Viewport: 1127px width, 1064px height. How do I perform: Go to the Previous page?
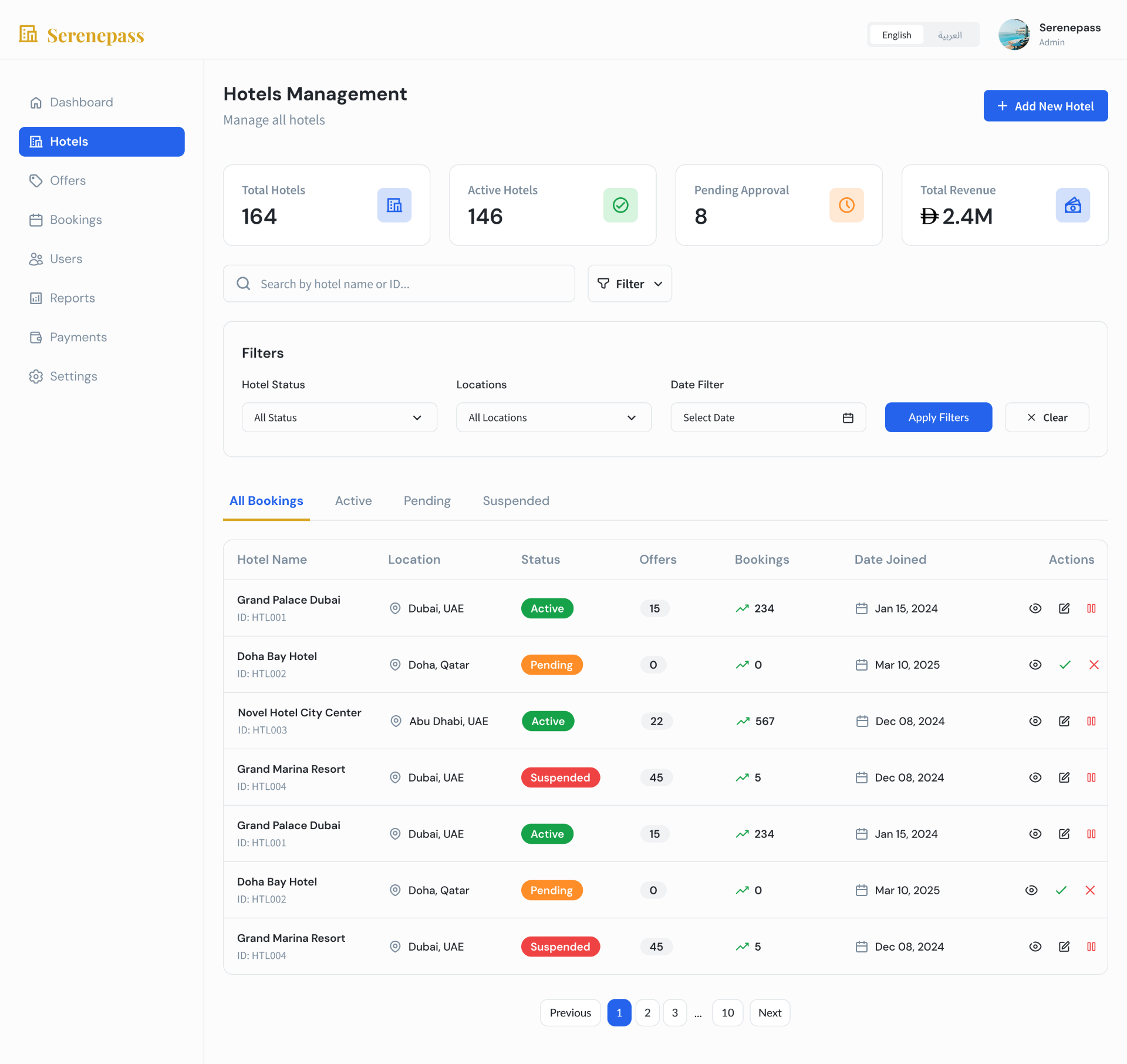coord(570,1013)
